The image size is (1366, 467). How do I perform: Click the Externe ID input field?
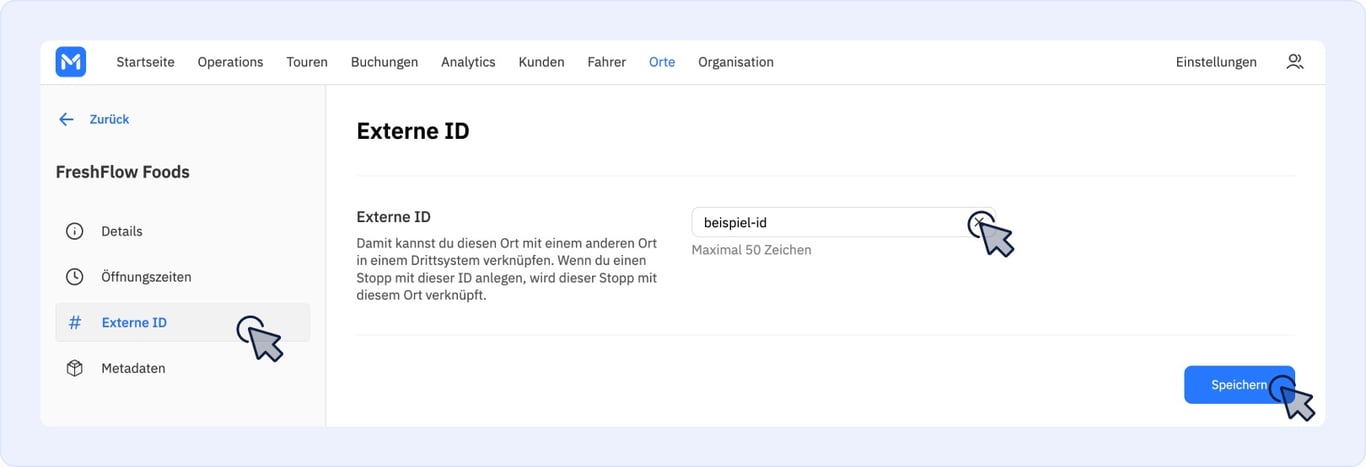(842, 222)
